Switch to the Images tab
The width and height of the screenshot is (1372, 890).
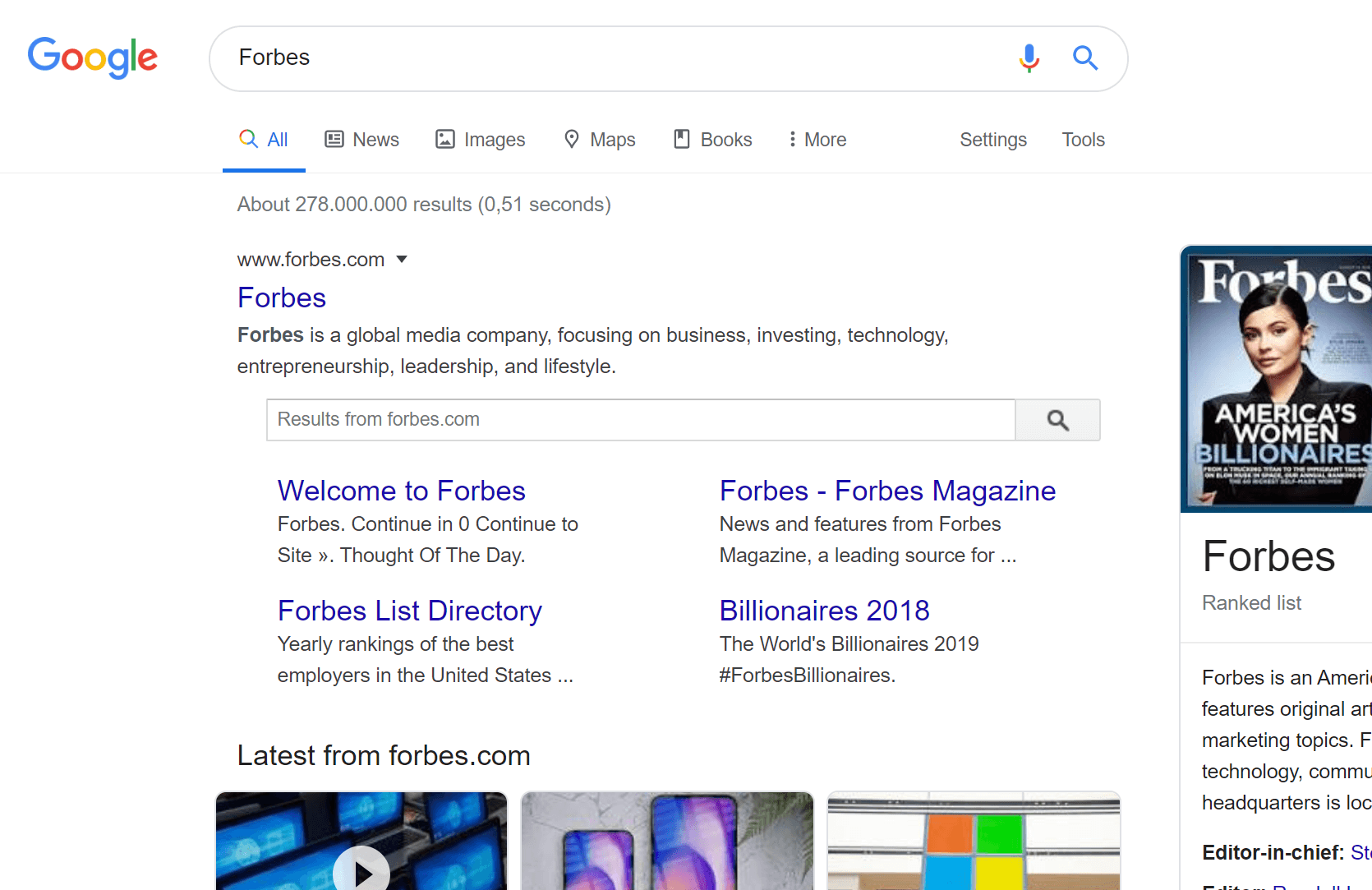[x=494, y=139]
